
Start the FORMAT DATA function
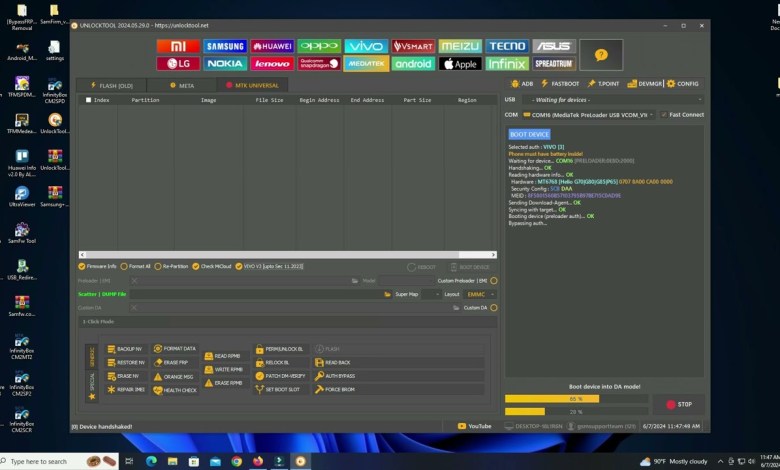coord(174,348)
